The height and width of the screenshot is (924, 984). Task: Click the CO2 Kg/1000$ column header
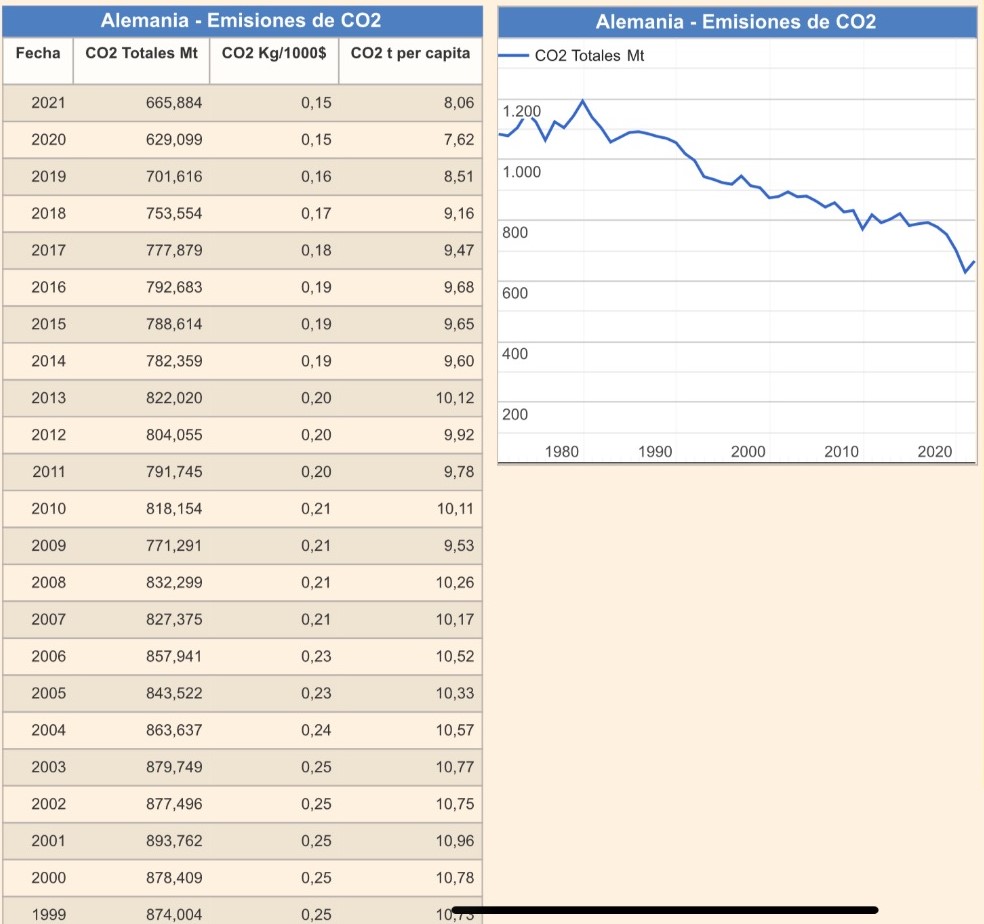tap(274, 52)
